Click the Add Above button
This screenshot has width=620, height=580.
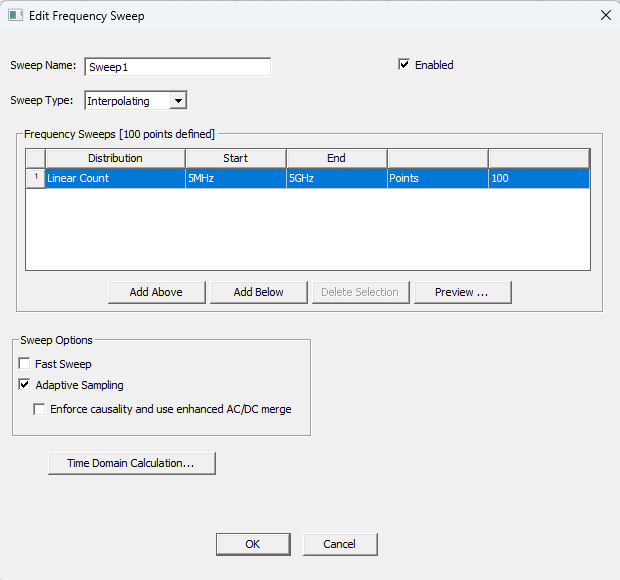click(156, 292)
